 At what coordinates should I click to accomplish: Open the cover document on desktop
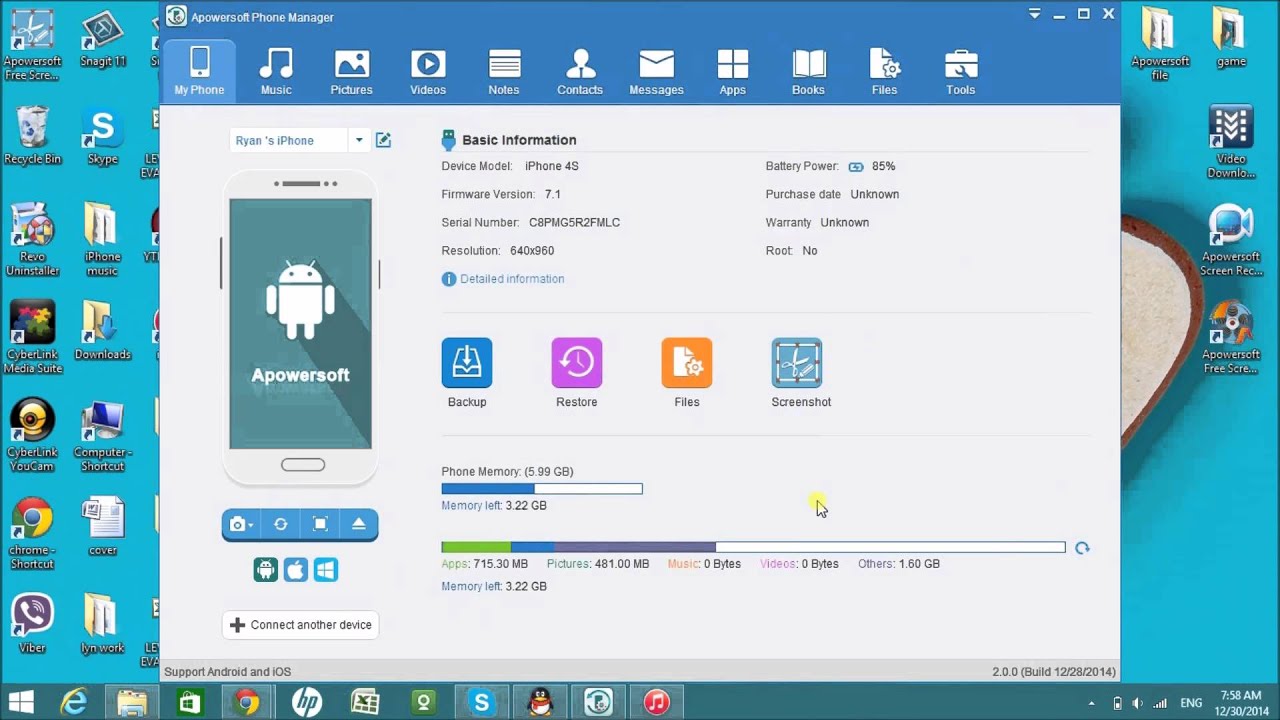point(102,526)
